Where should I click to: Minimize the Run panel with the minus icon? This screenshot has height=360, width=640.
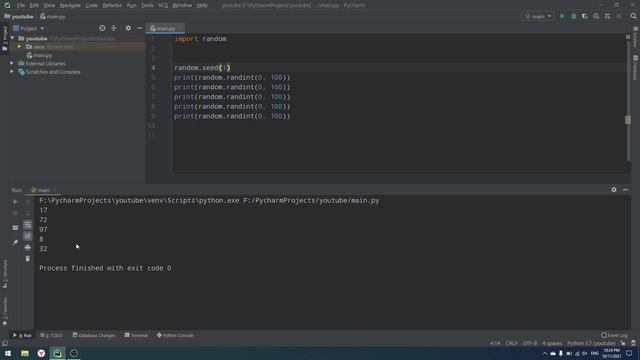pyautogui.click(x=625, y=190)
